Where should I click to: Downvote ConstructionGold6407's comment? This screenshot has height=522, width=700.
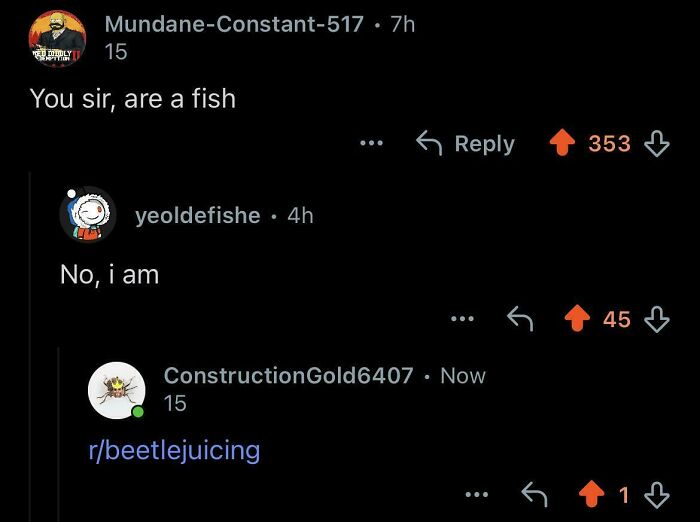point(655,494)
